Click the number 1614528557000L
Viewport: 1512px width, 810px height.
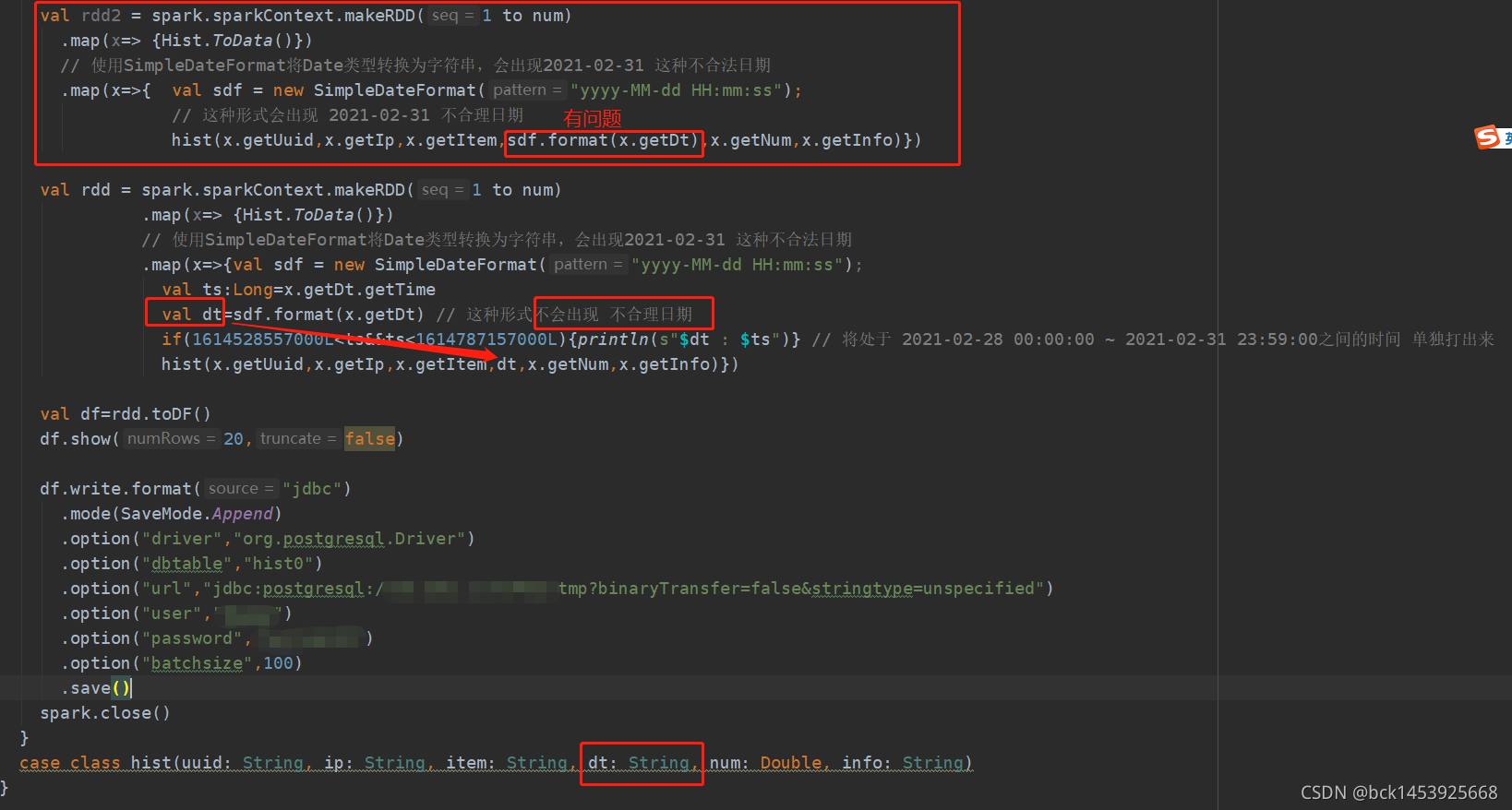pos(263,339)
